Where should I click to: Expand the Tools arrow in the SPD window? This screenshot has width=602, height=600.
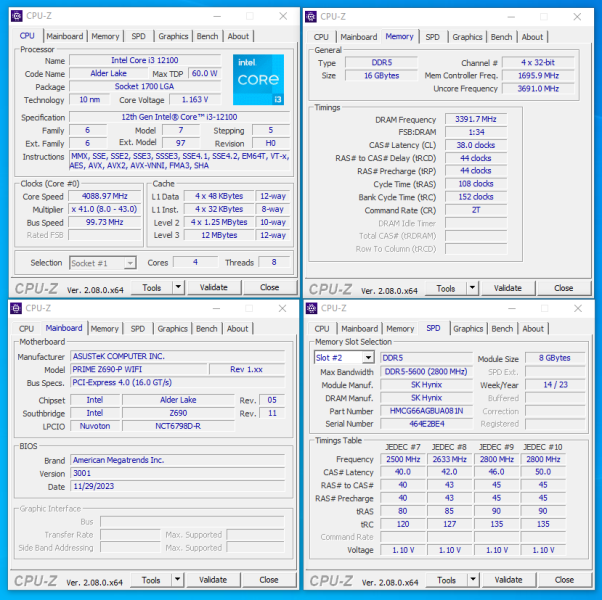(472, 580)
